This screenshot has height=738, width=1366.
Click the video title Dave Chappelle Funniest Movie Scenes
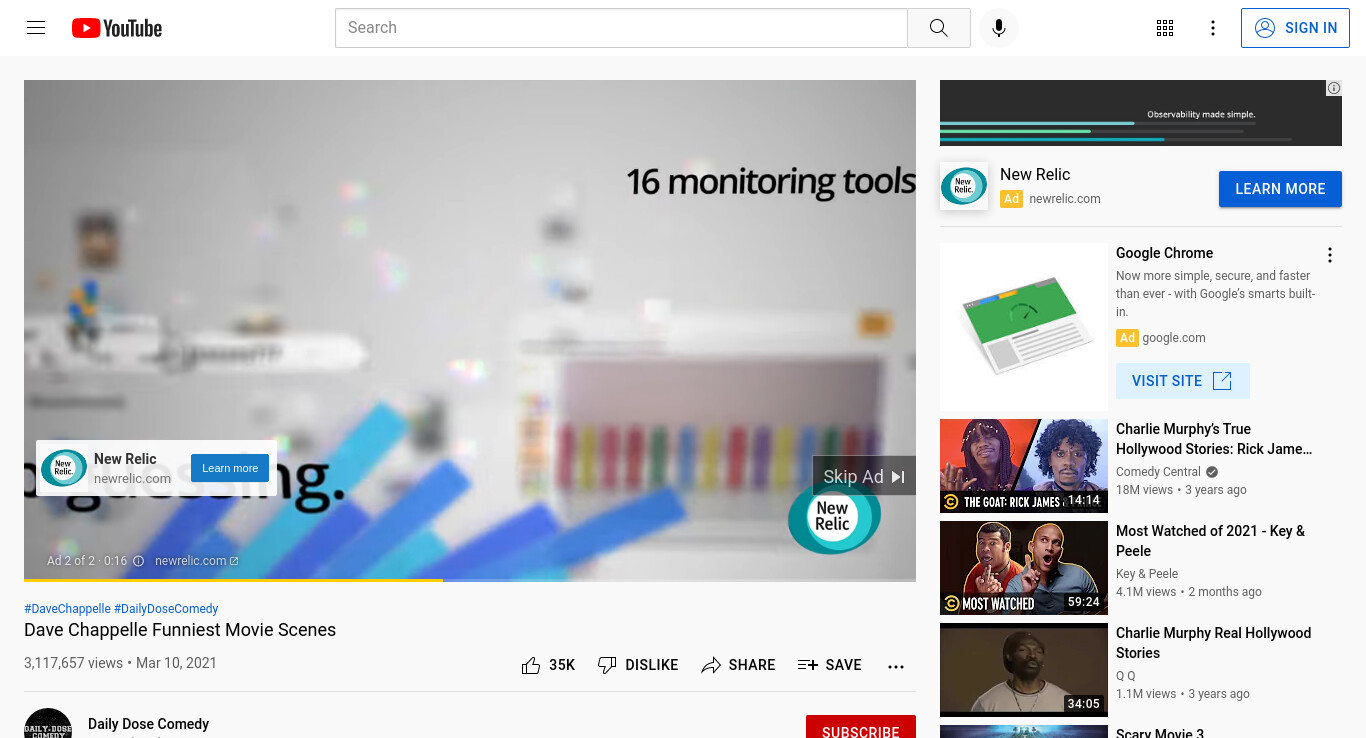(x=180, y=630)
